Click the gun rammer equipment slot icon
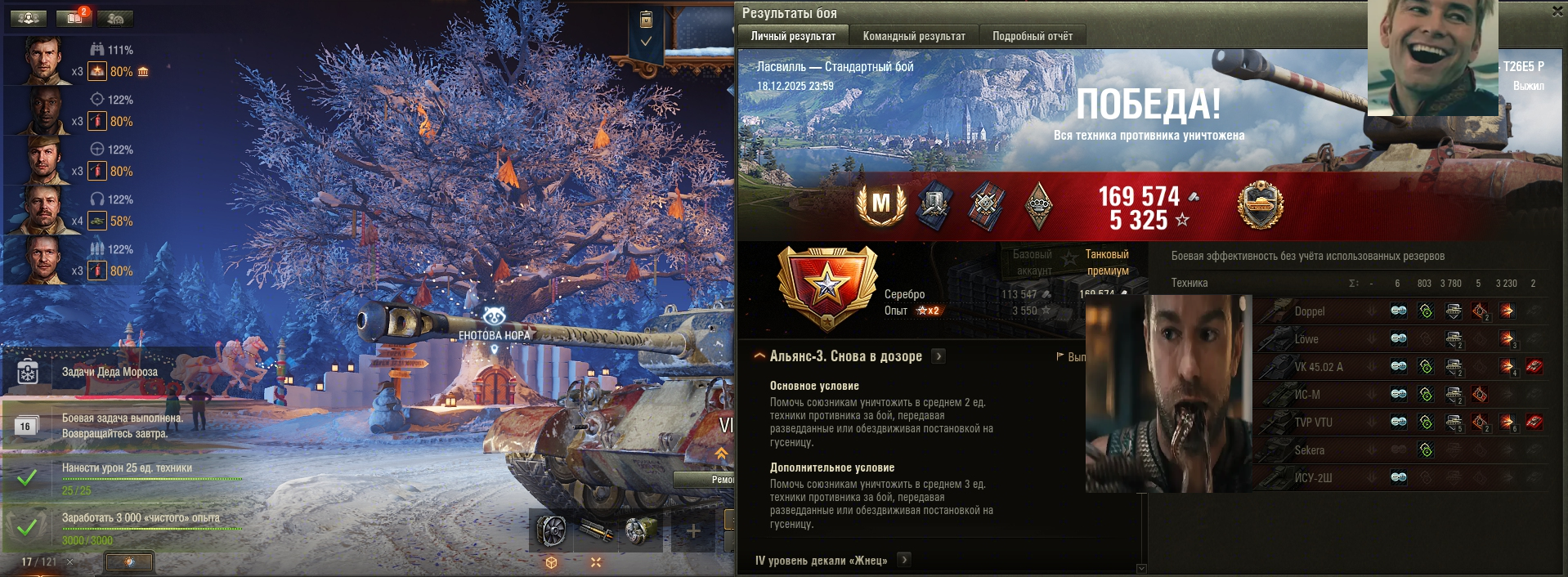Viewport: 1568px width, 577px height. [597, 531]
